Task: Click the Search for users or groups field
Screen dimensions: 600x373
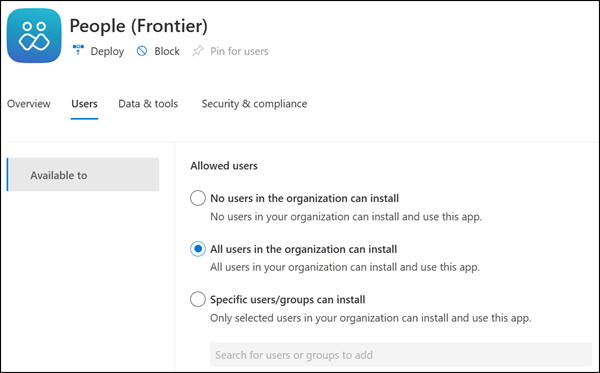Action: [401, 355]
